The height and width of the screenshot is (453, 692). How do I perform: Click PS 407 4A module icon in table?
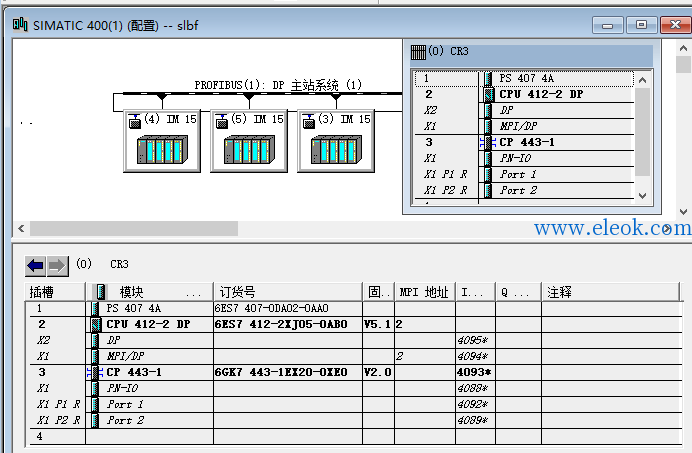click(95, 308)
